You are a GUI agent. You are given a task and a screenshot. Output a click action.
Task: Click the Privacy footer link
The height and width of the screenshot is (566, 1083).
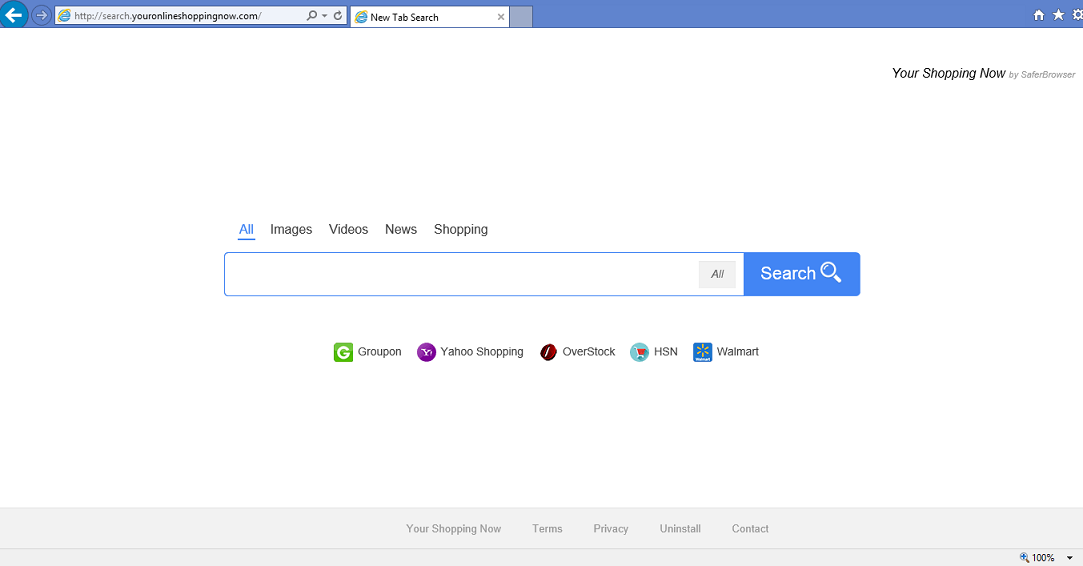coord(611,529)
